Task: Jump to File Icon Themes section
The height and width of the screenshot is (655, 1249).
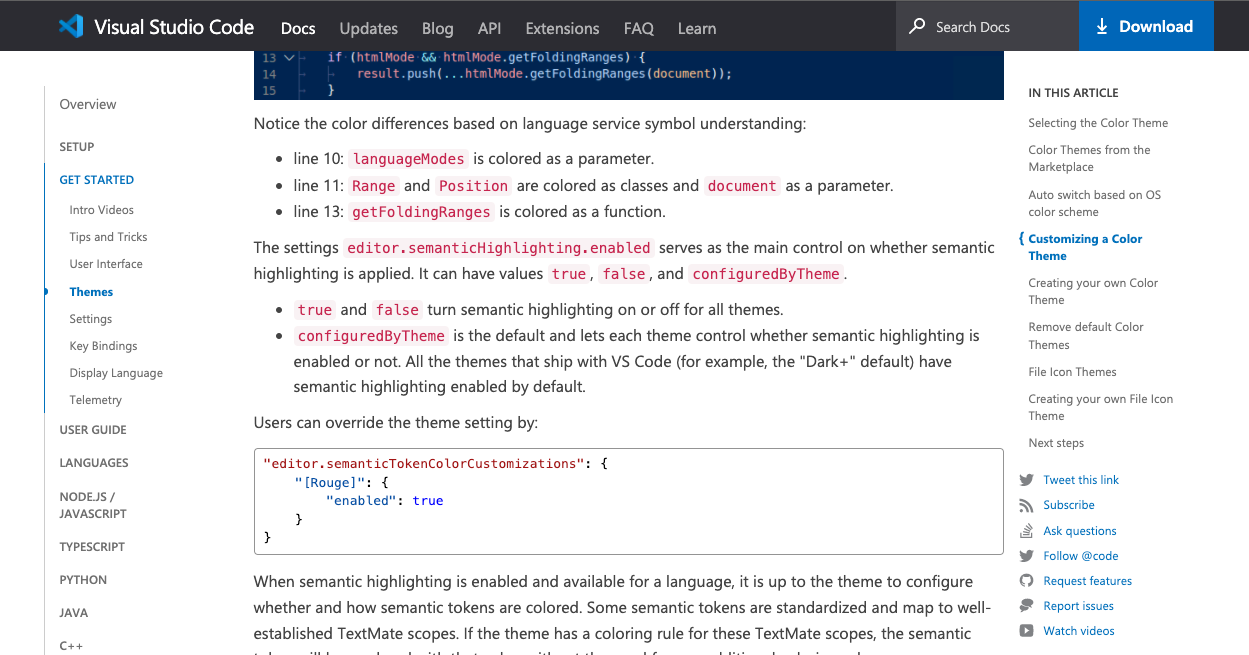Action: click(1072, 372)
